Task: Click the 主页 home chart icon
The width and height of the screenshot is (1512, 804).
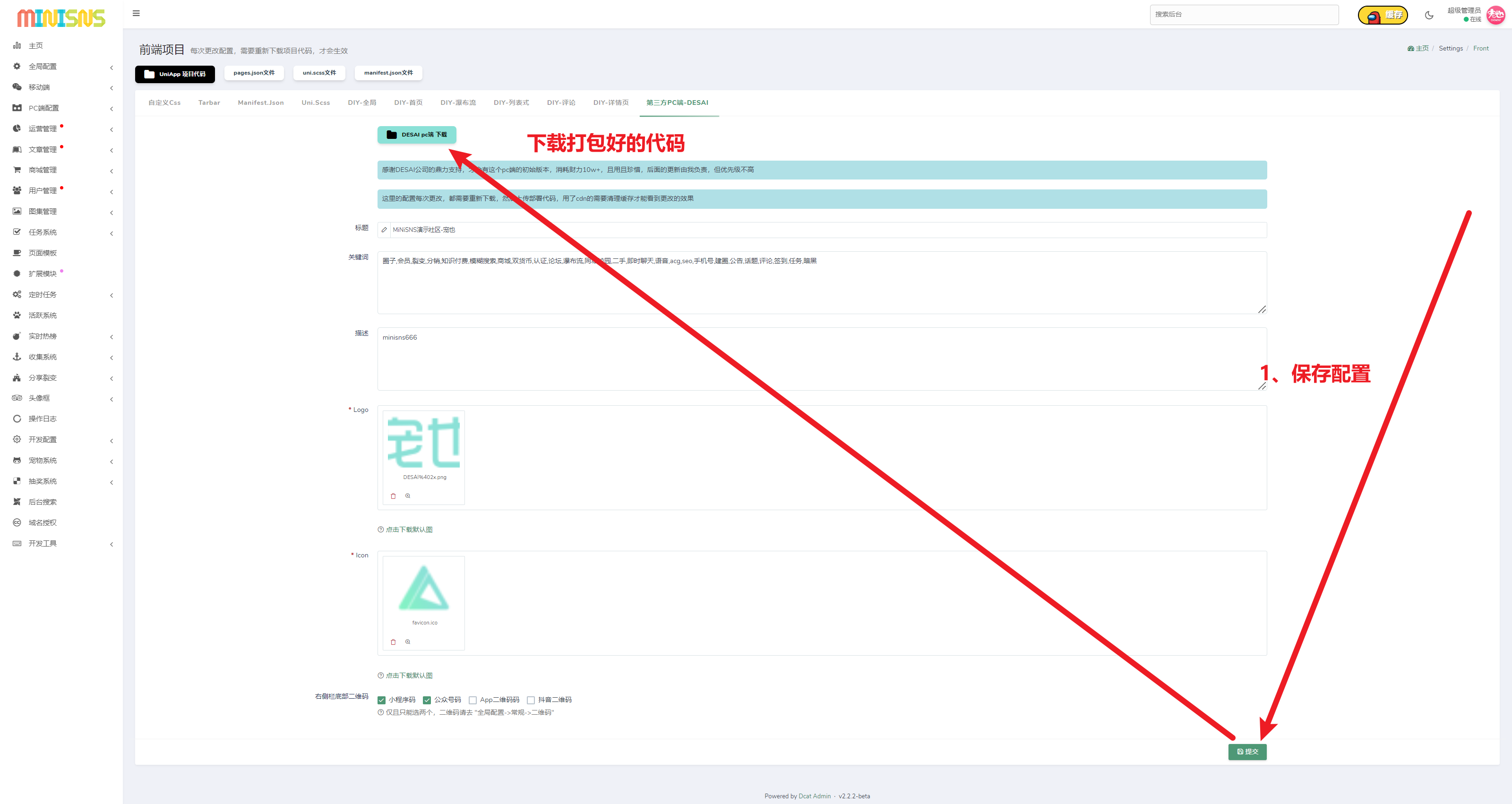Action: tap(17, 45)
